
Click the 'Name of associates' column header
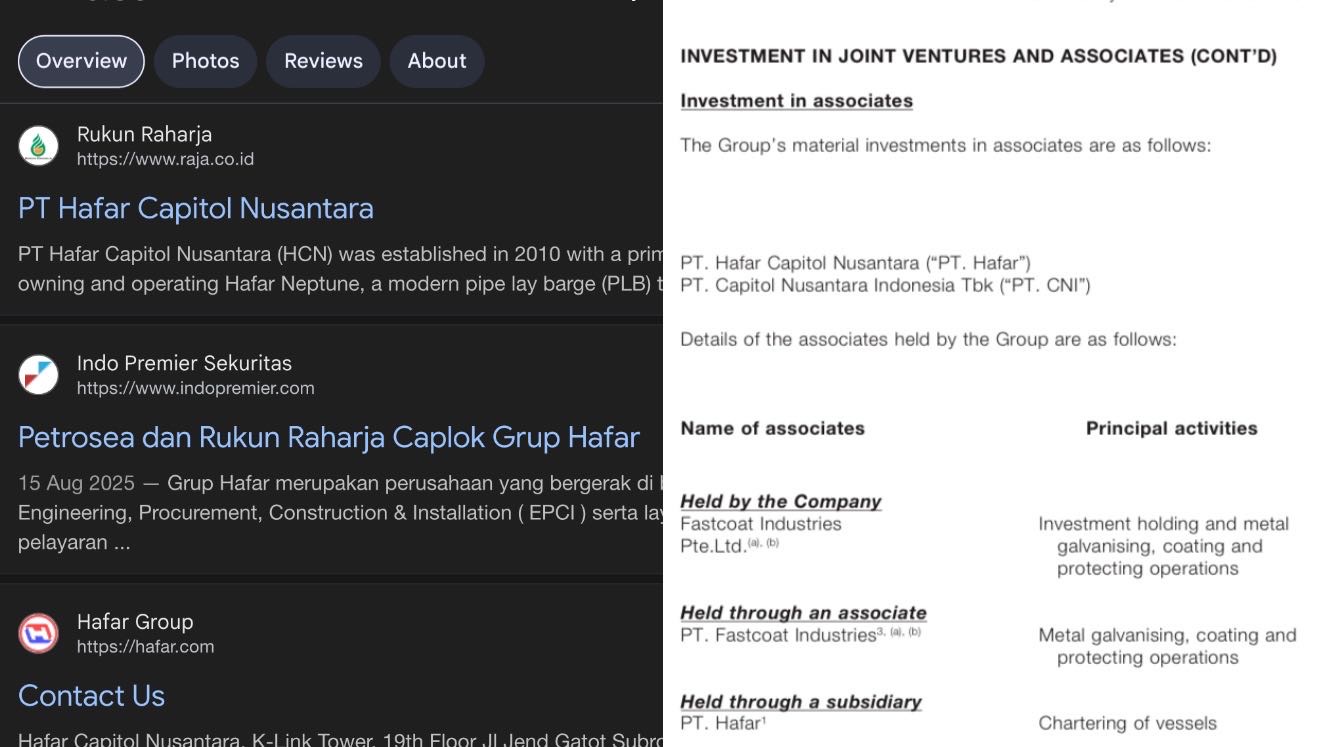[x=772, y=428]
